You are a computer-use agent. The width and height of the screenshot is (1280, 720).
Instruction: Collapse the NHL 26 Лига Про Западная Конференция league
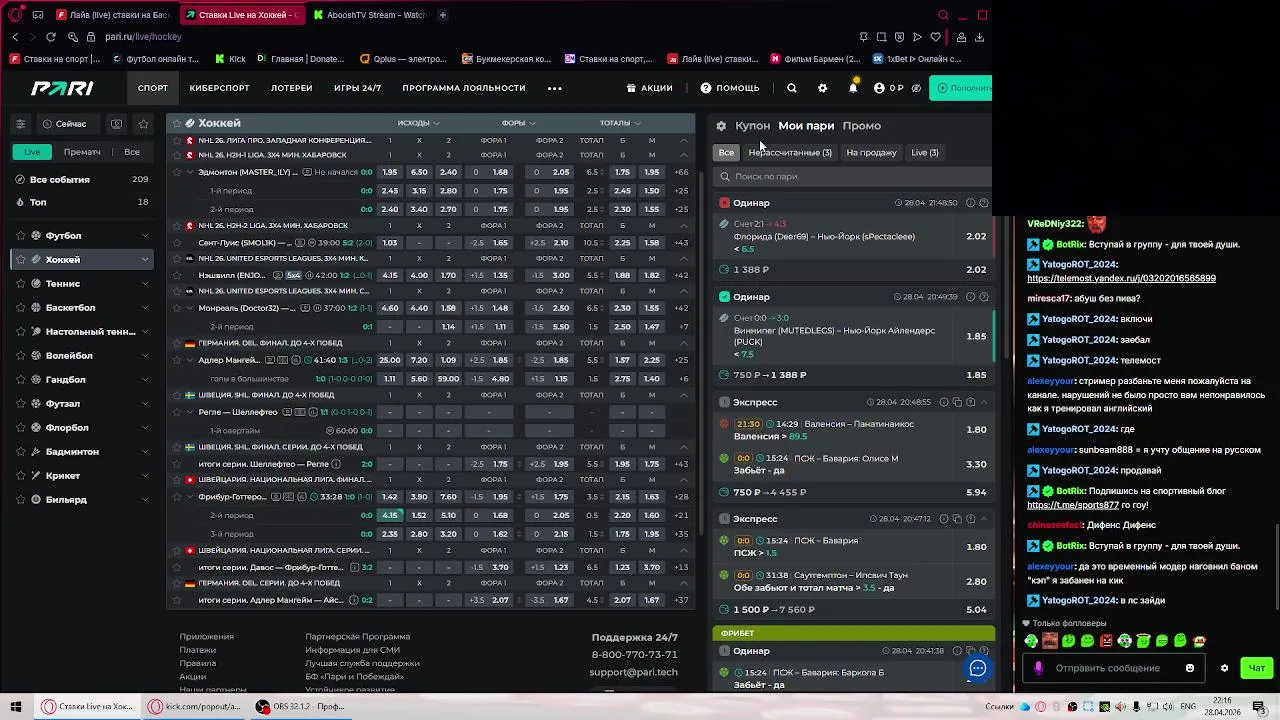684,141
